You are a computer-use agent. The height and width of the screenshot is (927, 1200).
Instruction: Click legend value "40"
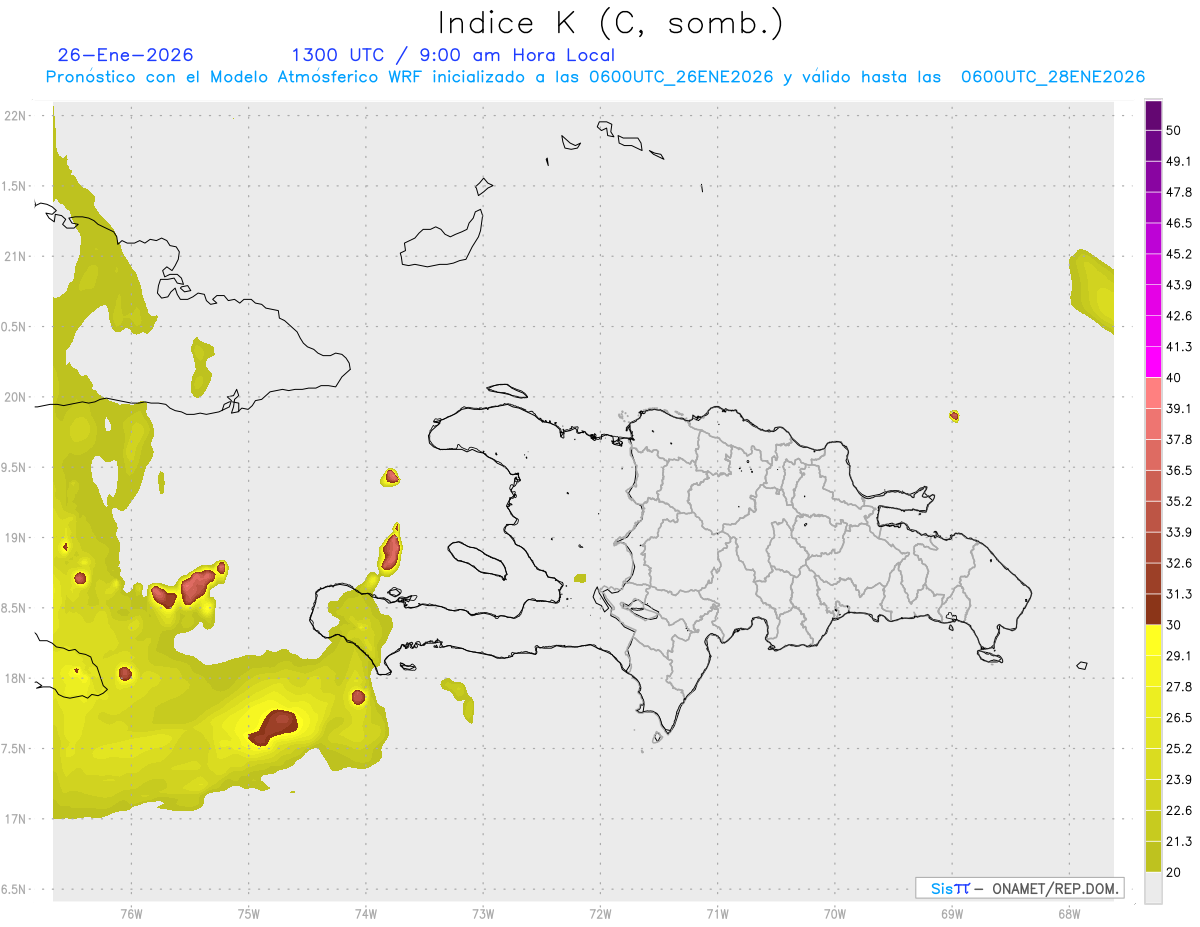1173,378
